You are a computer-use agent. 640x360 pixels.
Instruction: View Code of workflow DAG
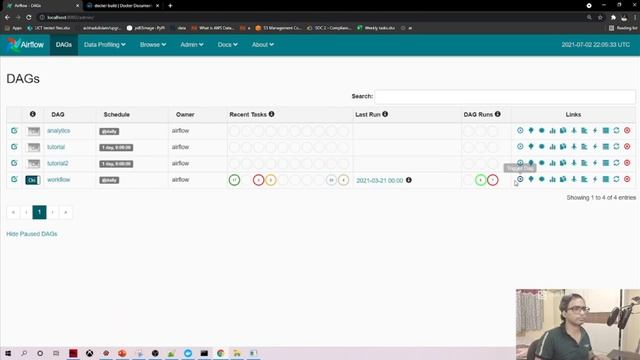click(x=595, y=179)
